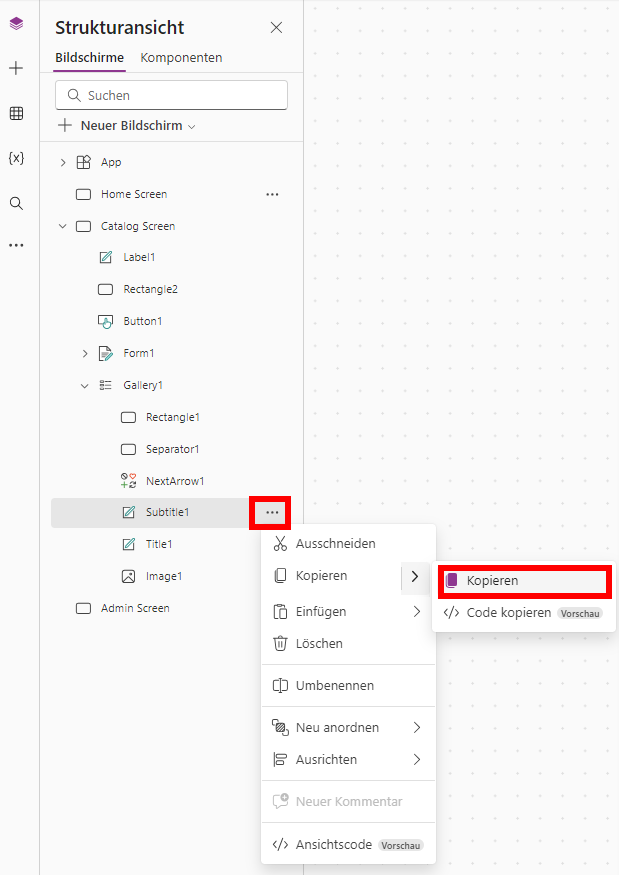
Task: Select NextArrow1 in the tree
Action: (175, 481)
